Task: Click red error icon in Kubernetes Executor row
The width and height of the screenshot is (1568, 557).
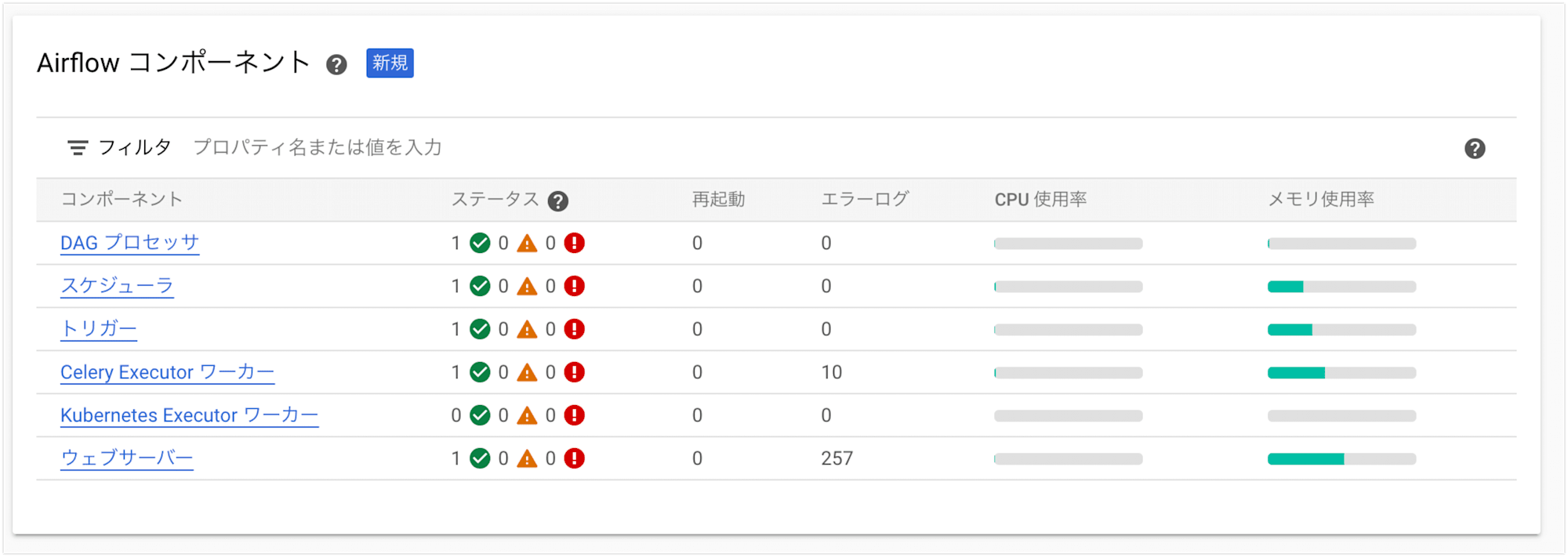Action: tap(575, 415)
